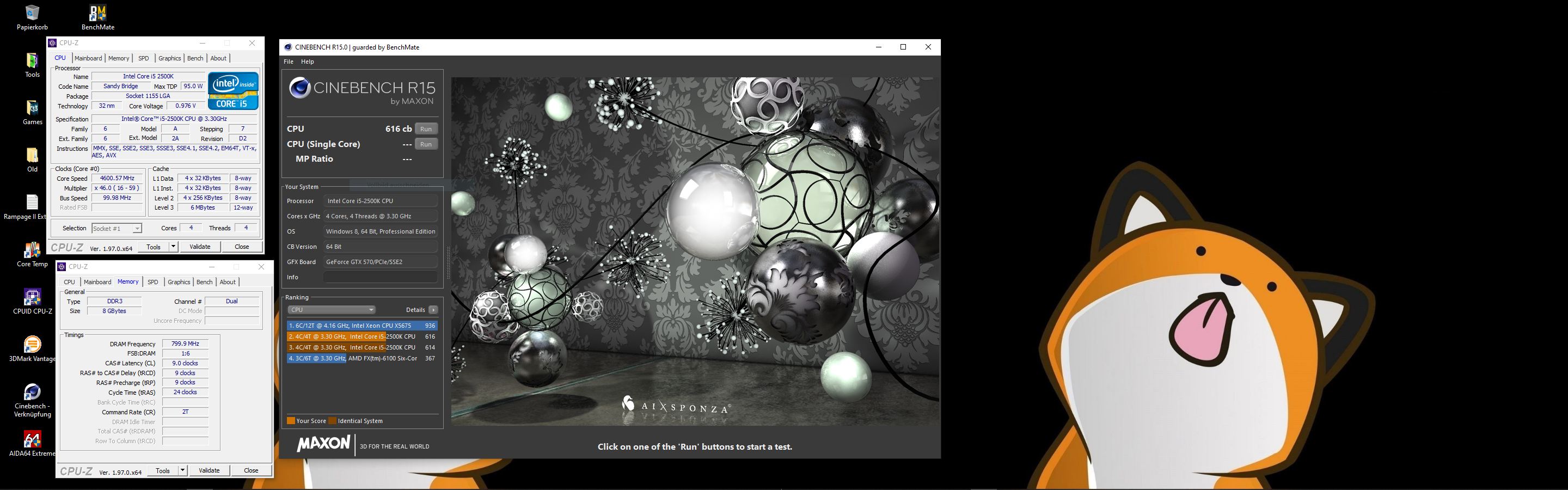Open Mainboard tab in lower CPU-Z window

pyautogui.click(x=97, y=282)
